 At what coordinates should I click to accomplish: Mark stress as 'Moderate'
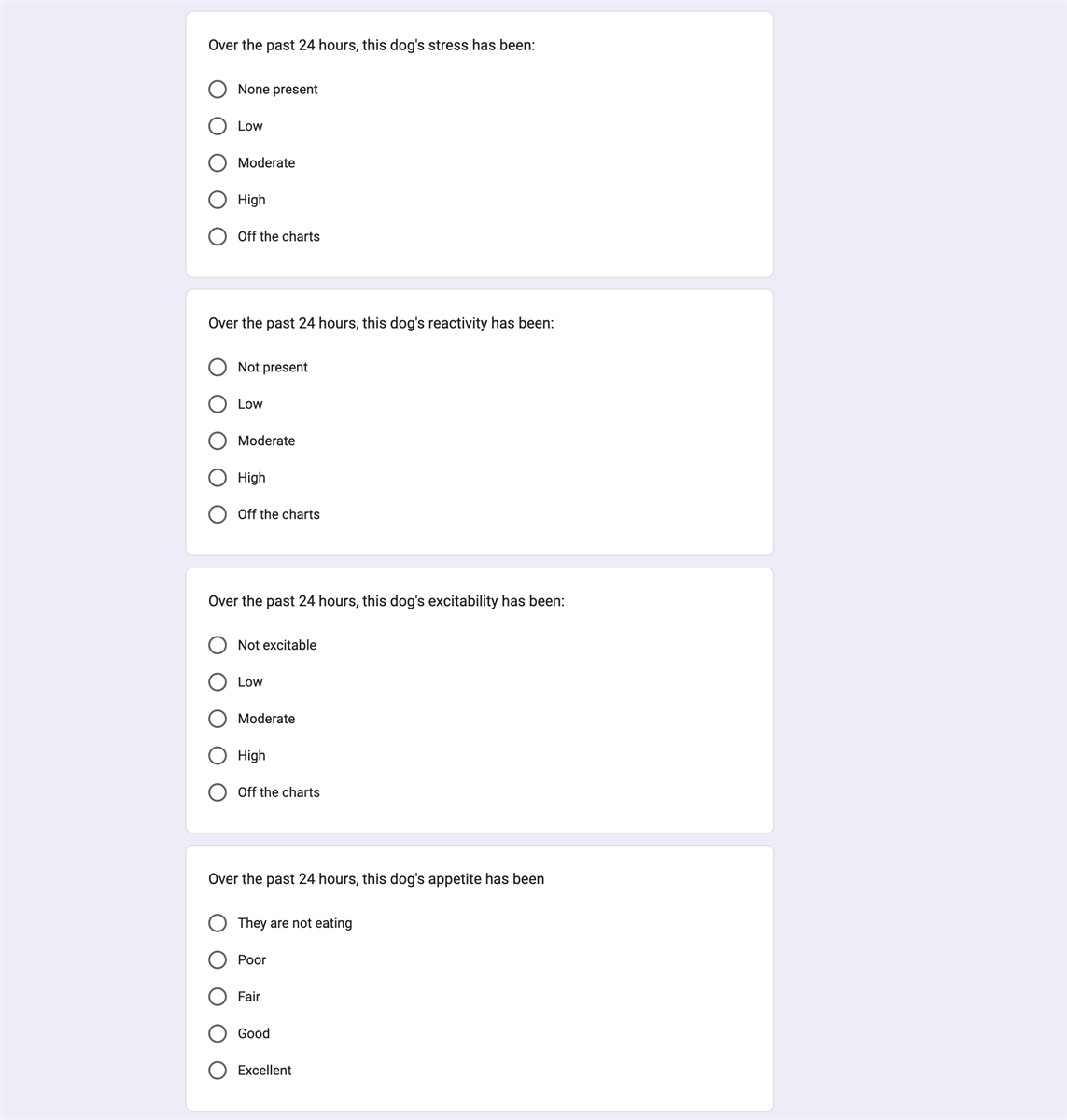pyautogui.click(x=218, y=162)
